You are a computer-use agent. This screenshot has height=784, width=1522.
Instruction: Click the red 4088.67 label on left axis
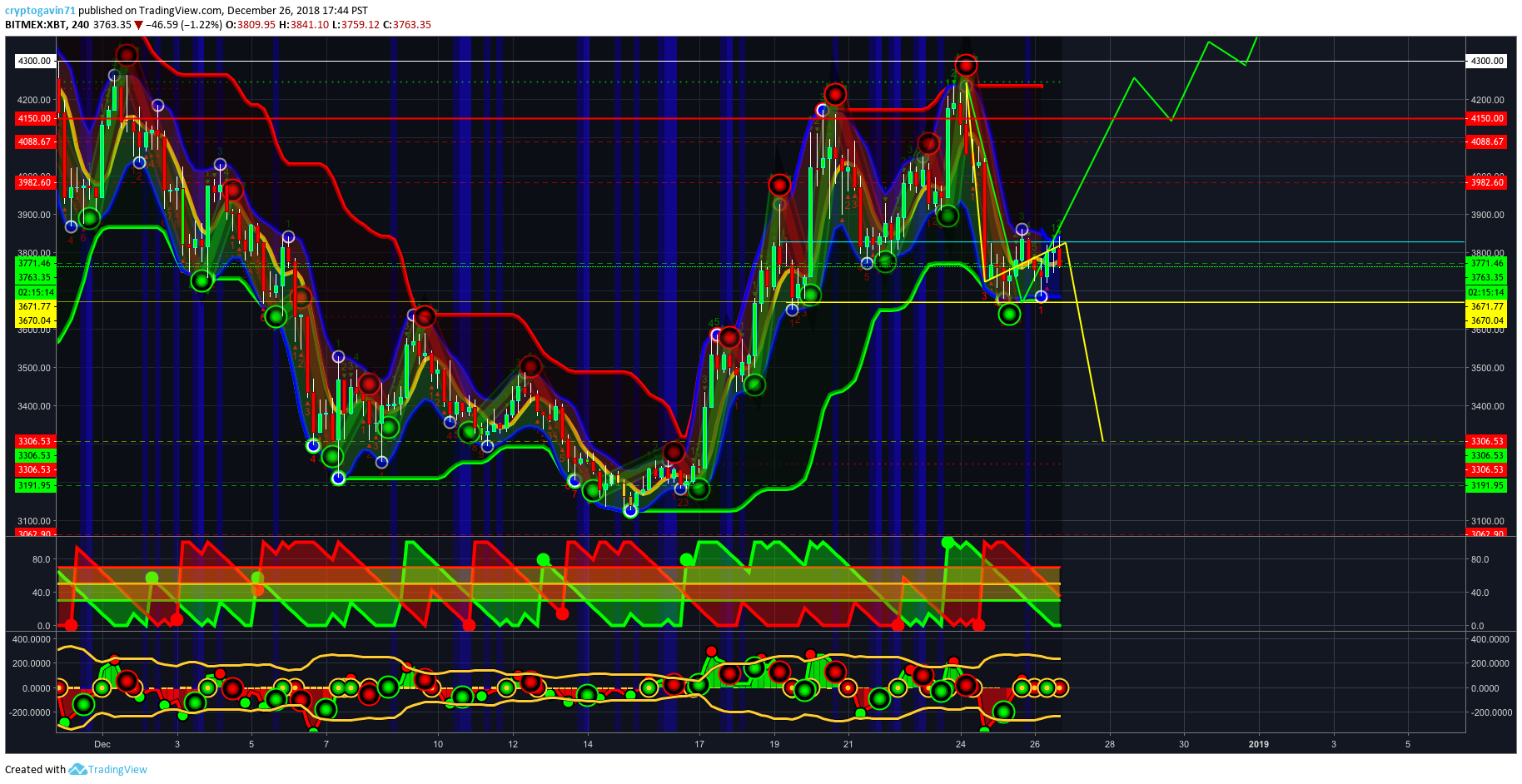coord(36,141)
